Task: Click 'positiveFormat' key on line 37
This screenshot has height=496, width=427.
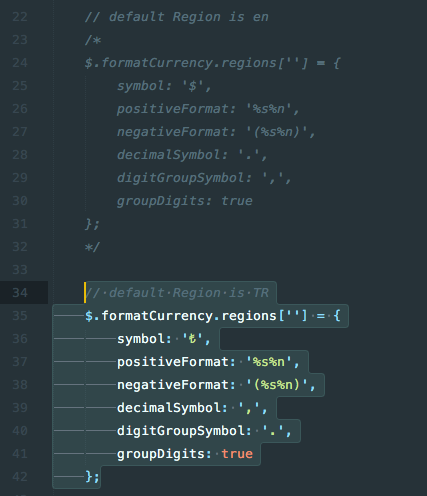Action: (x=173, y=362)
